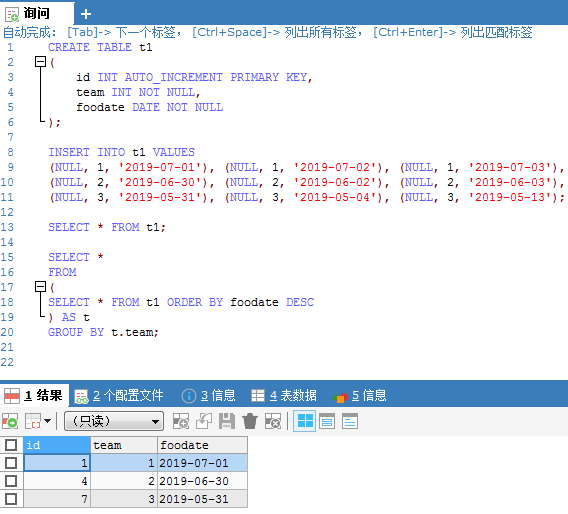568x514 pixels.
Task: Select cell 2019-05-31 in results
Action: [x=202, y=499]
